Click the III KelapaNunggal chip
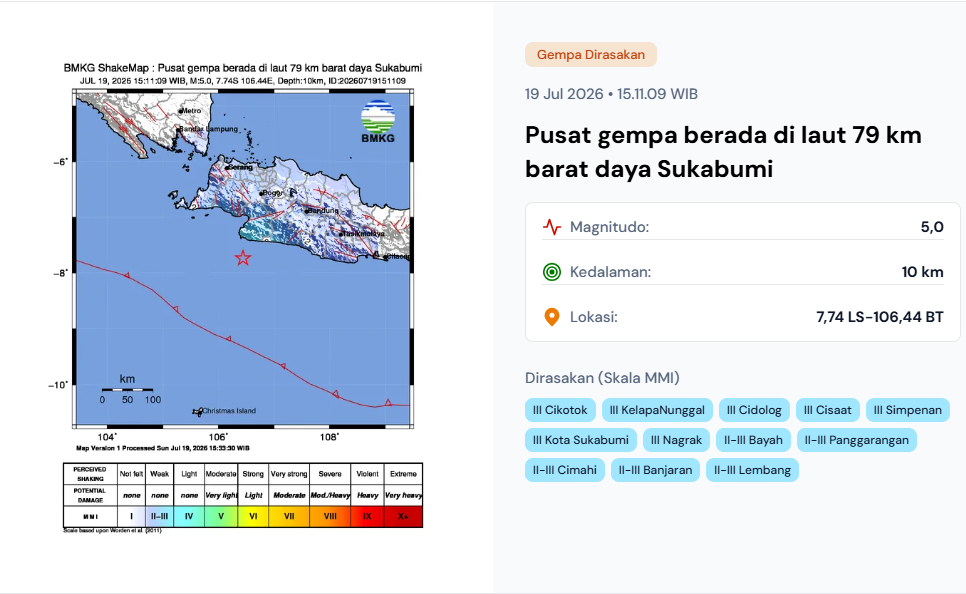Viewport: 966px width, 594px height. pos(657,410)
